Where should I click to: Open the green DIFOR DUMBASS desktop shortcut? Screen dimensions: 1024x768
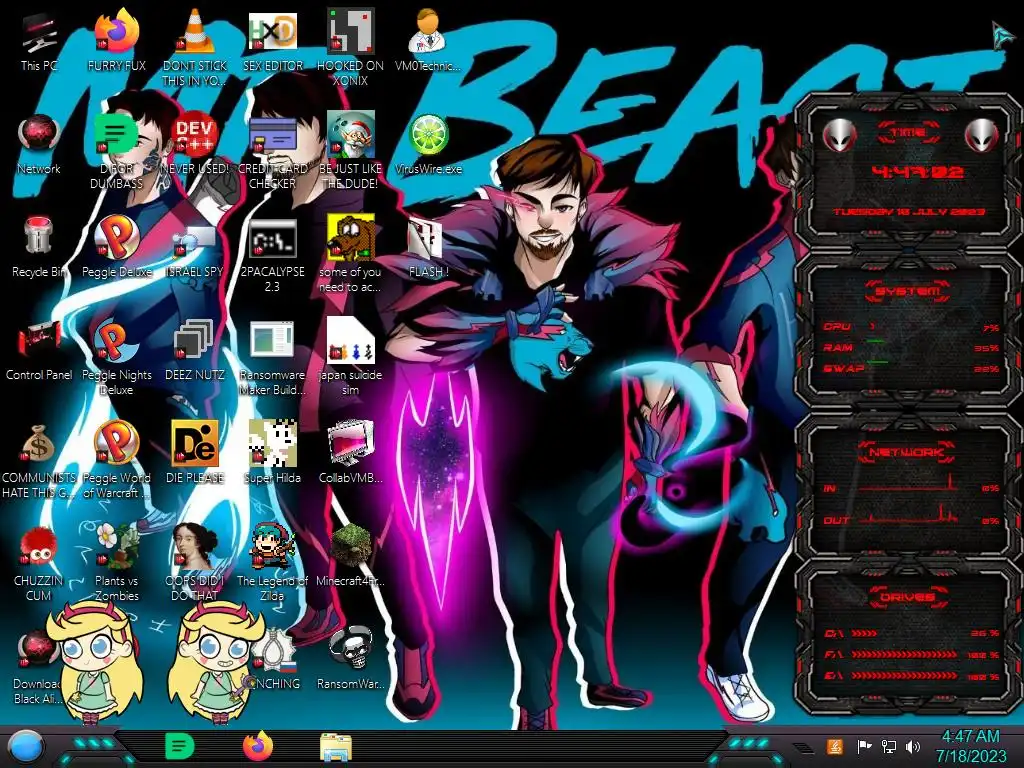click(x=117, y=150)
